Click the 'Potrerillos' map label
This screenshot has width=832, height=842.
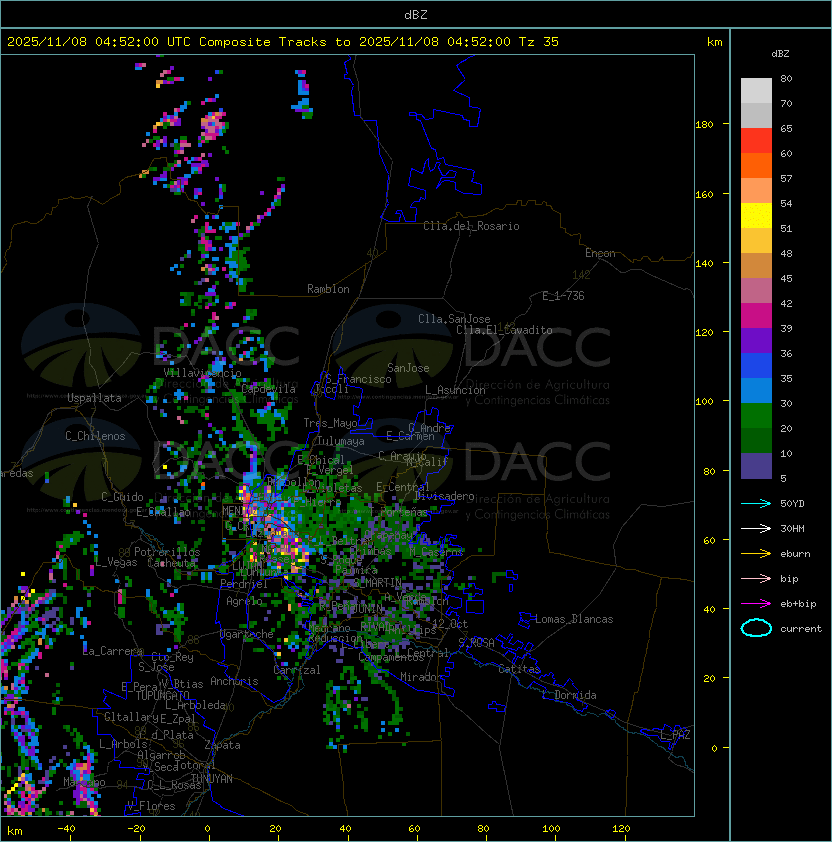click(167, 552)
